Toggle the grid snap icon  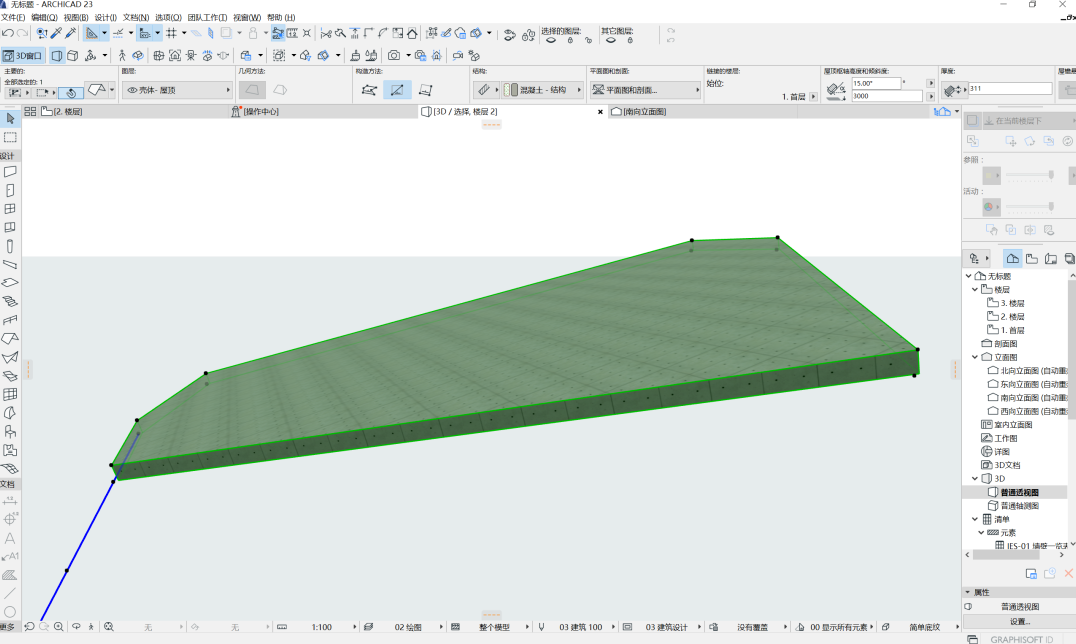172,33
